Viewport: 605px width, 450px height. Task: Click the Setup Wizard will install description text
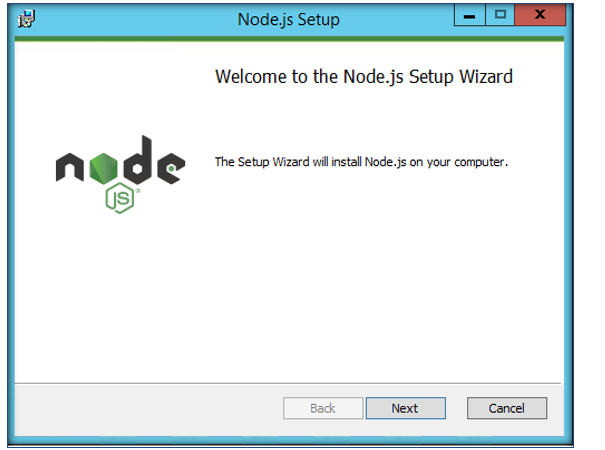[361, 162]
